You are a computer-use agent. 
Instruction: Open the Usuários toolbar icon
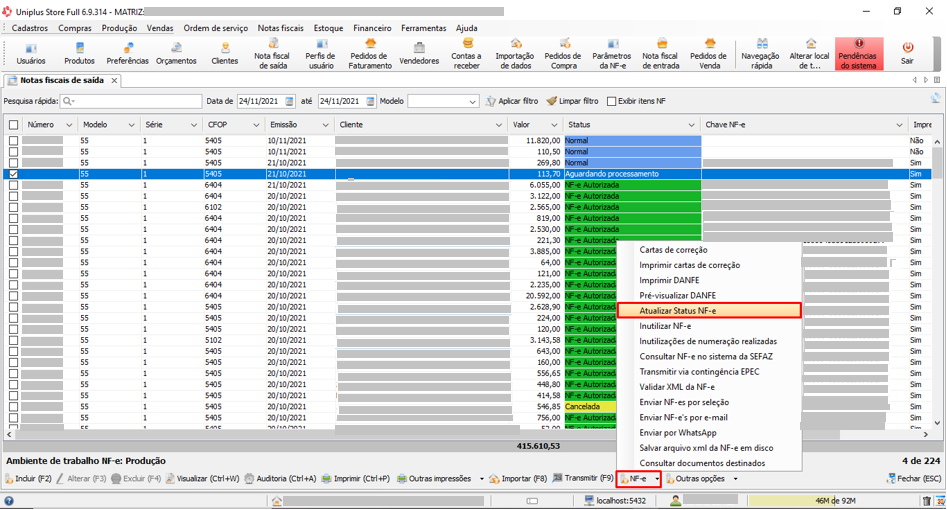click(x=31, y=54)
